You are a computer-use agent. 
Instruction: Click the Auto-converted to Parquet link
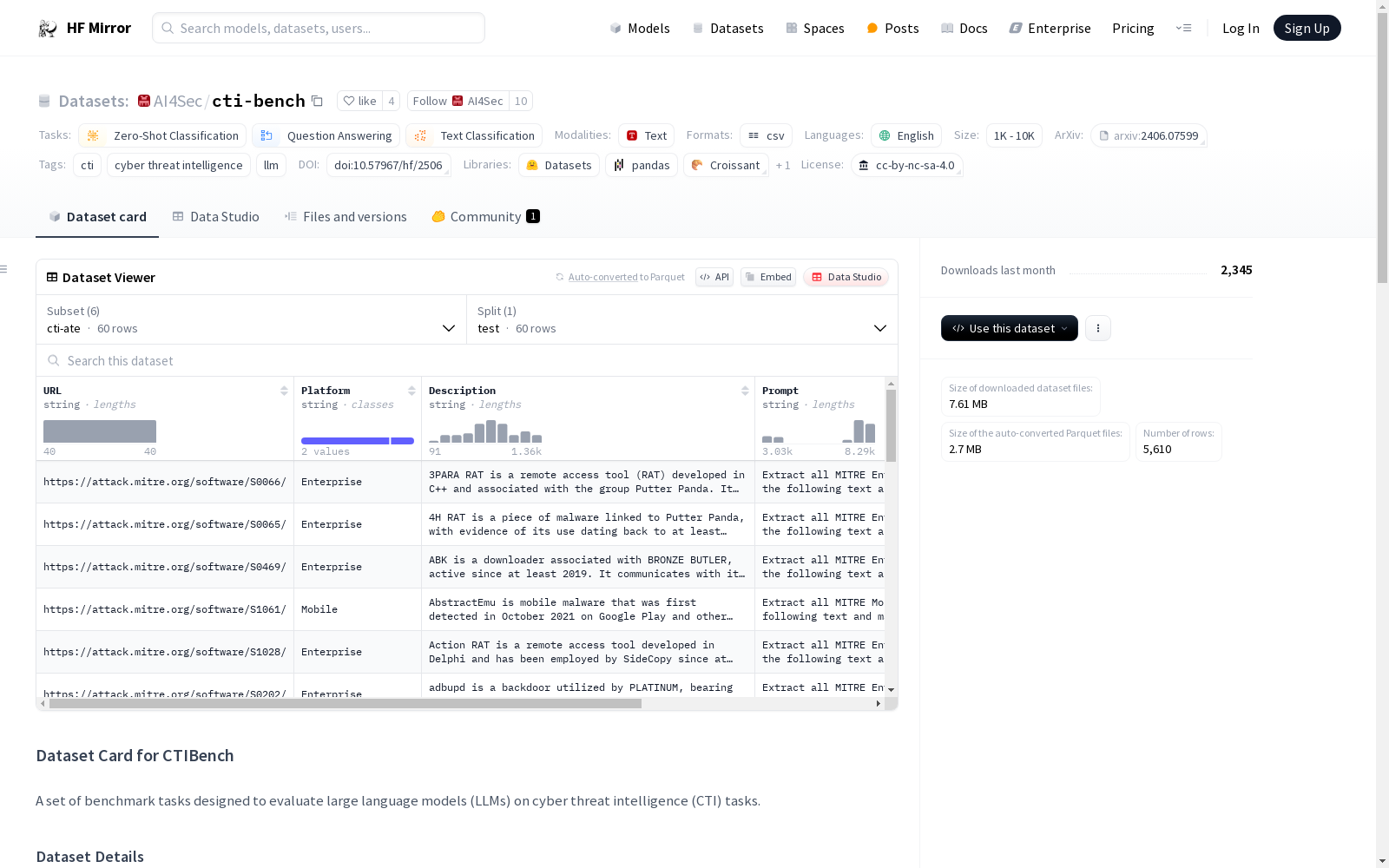(626, 277)
